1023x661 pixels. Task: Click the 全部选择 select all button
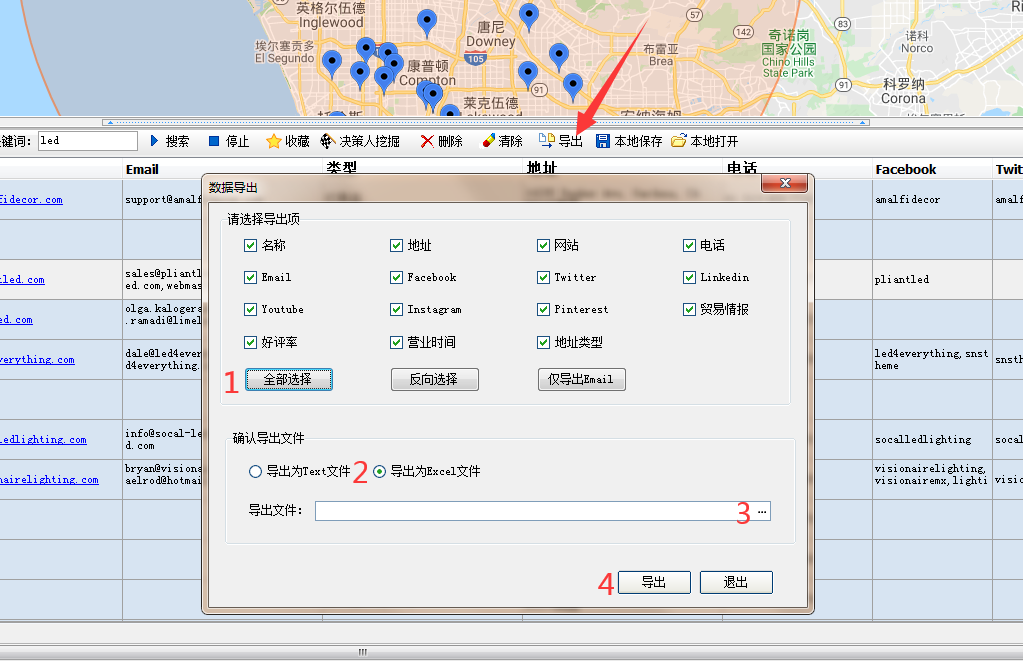[288, 380]
